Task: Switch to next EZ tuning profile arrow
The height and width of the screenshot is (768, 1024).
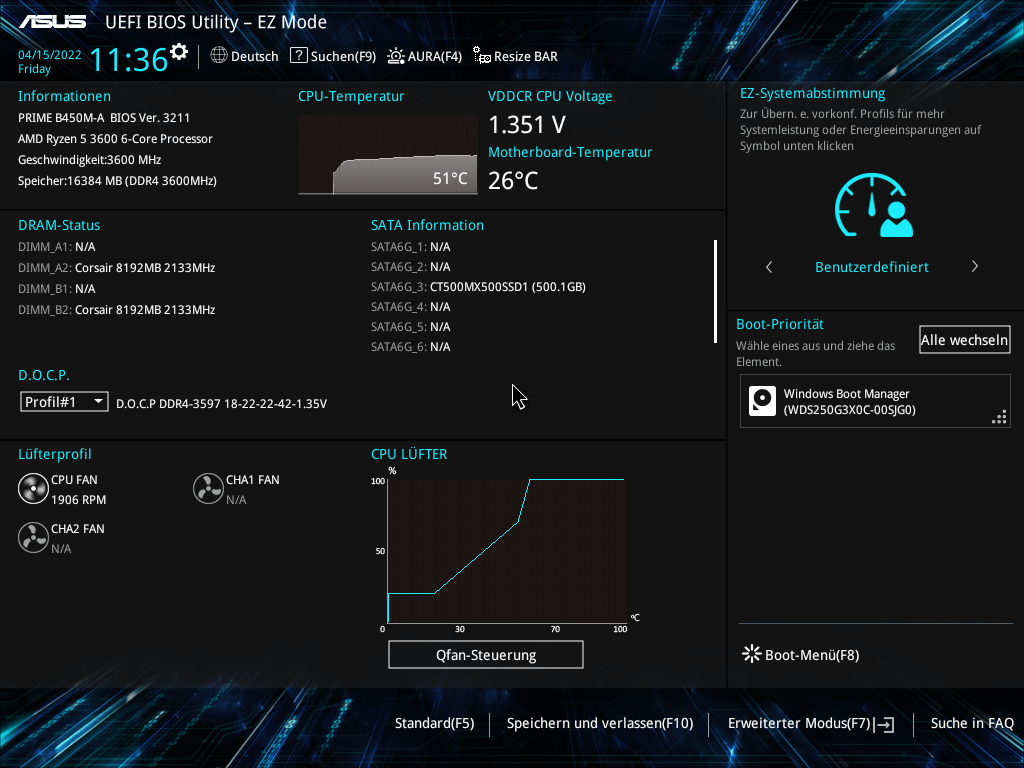Action: 974,266
